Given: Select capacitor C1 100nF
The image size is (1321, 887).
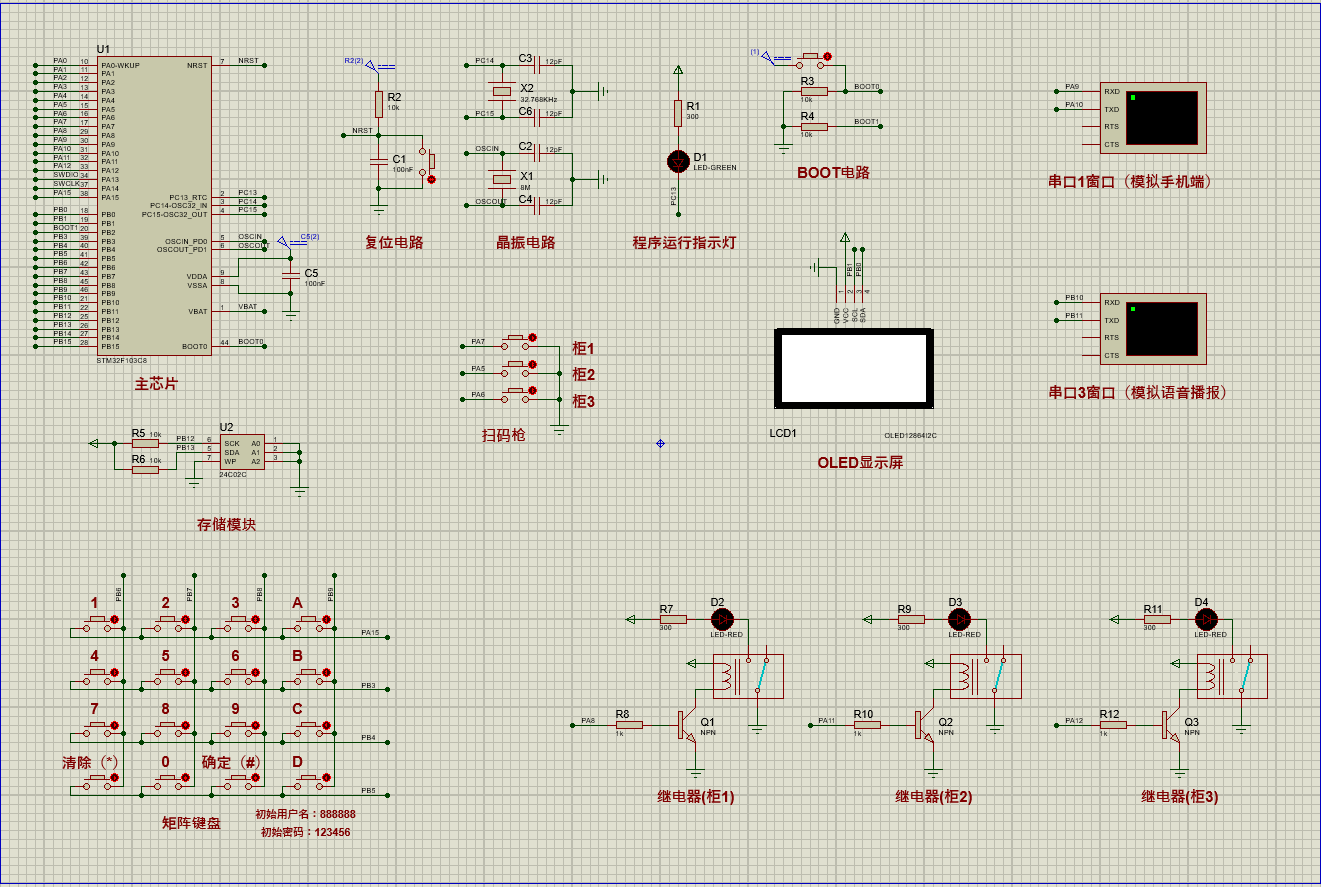Looking at the screenshot, I should [379, 160].
